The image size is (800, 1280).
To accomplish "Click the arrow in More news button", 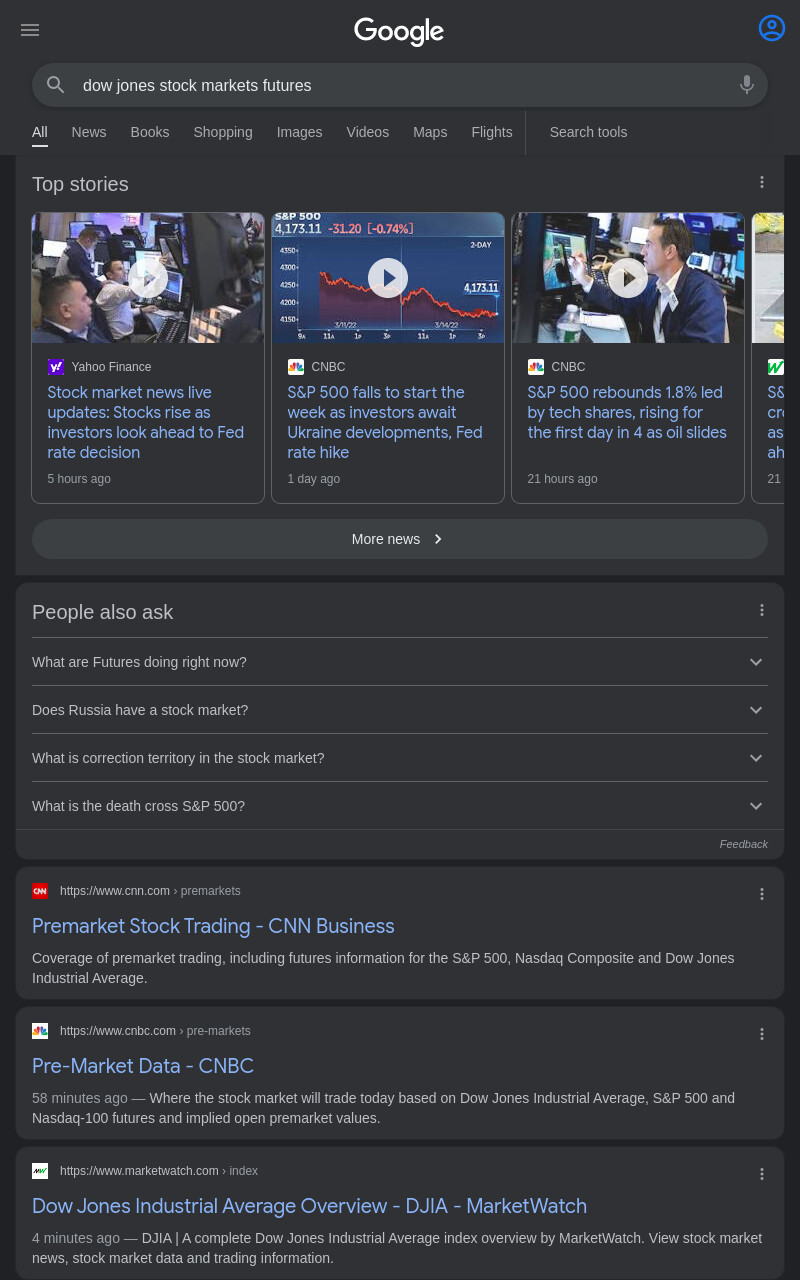I will pos(438,539).
